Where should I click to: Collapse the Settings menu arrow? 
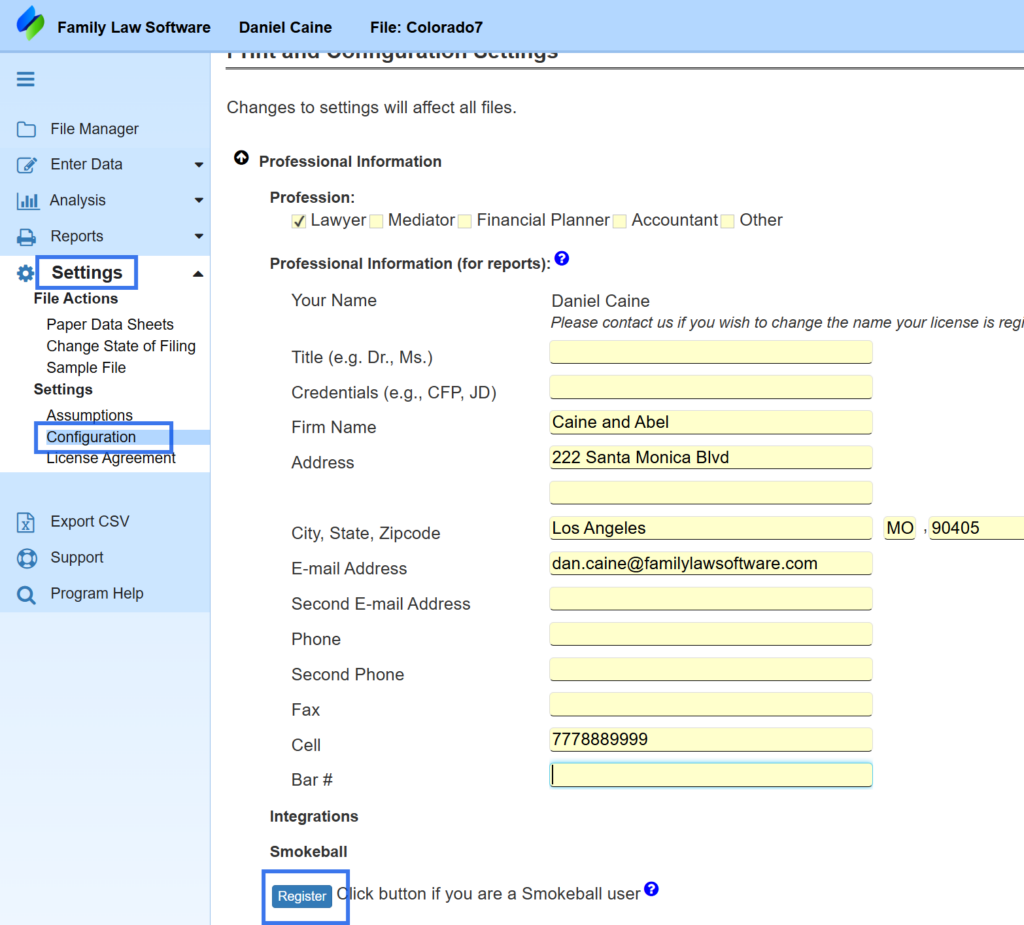pos(198,274)
